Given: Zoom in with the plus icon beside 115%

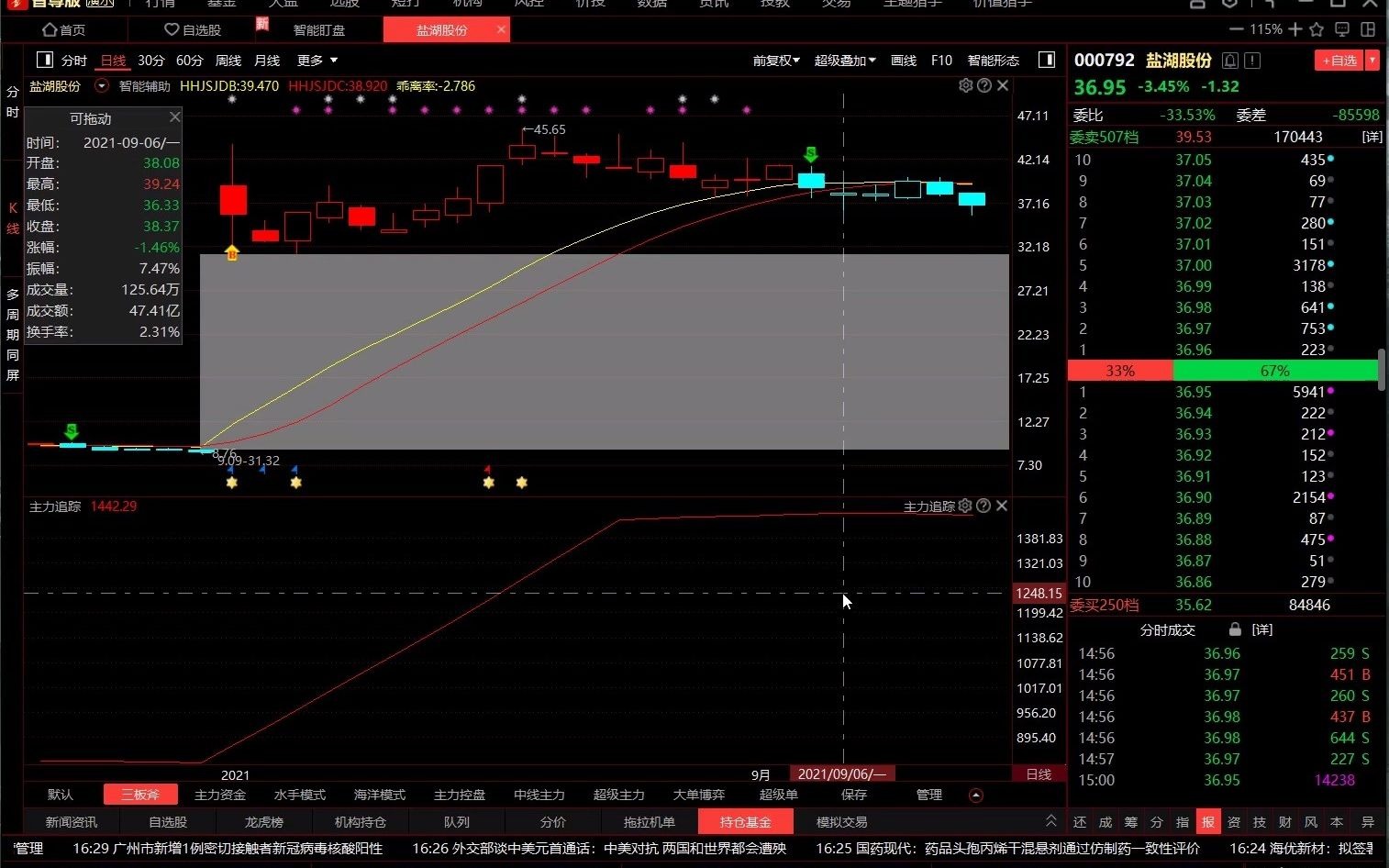Looking at the screenshot, I should pyautogui.click(x=1295, y=29).
